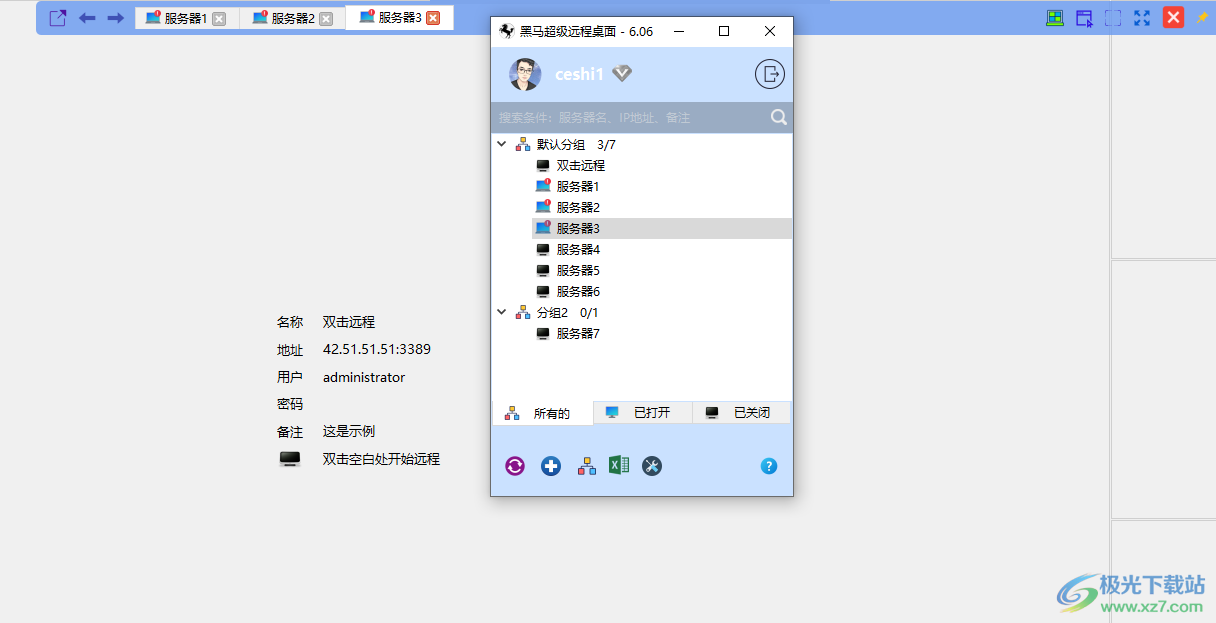Screen dimensions: 1216x623
Task: Click the pop-out window icon in top toolbar
Action: [58, 18]
